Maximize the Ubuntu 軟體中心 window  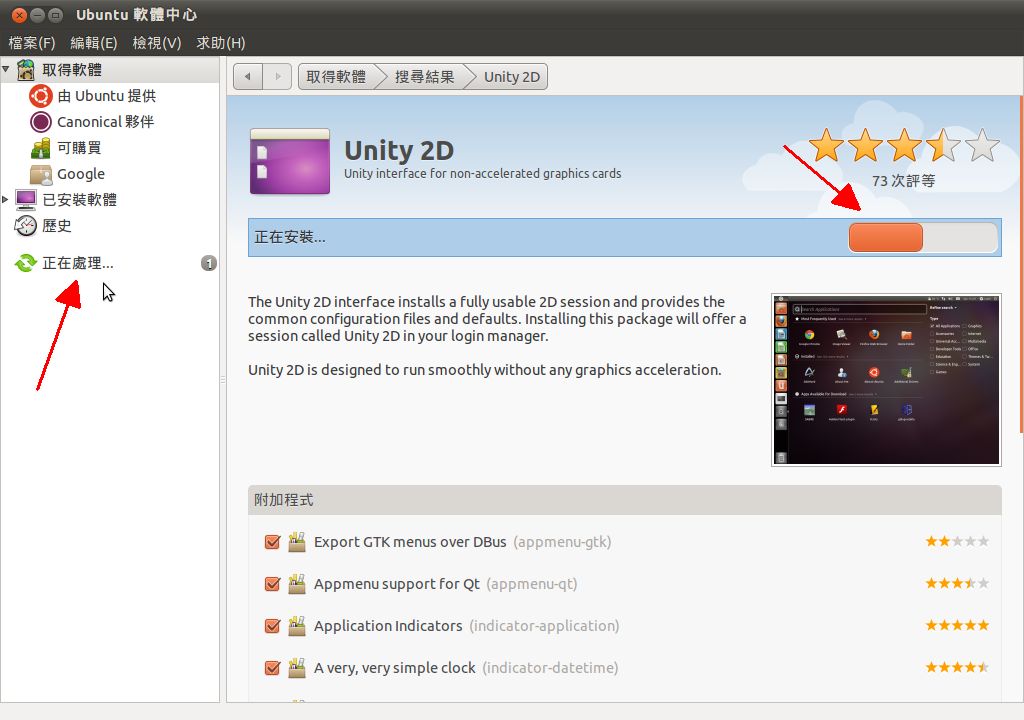(56, 15)
